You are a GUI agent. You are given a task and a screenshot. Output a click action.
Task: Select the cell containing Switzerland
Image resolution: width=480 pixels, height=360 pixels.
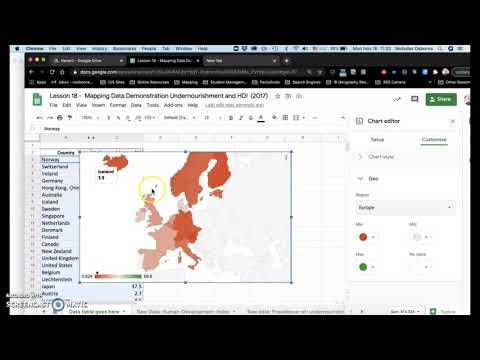(x=60, y=167)
